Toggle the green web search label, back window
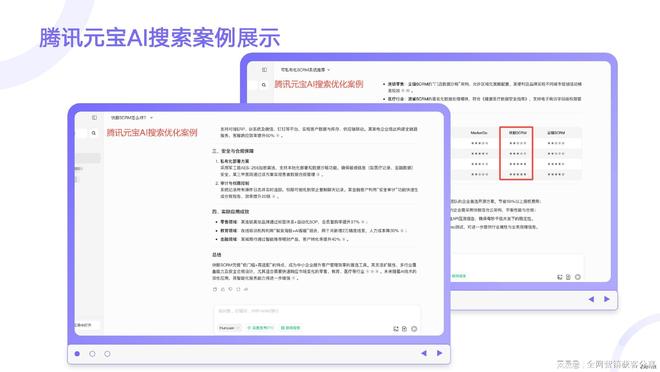Viewport: 660px width, 372px height. (x=459, y=276)
